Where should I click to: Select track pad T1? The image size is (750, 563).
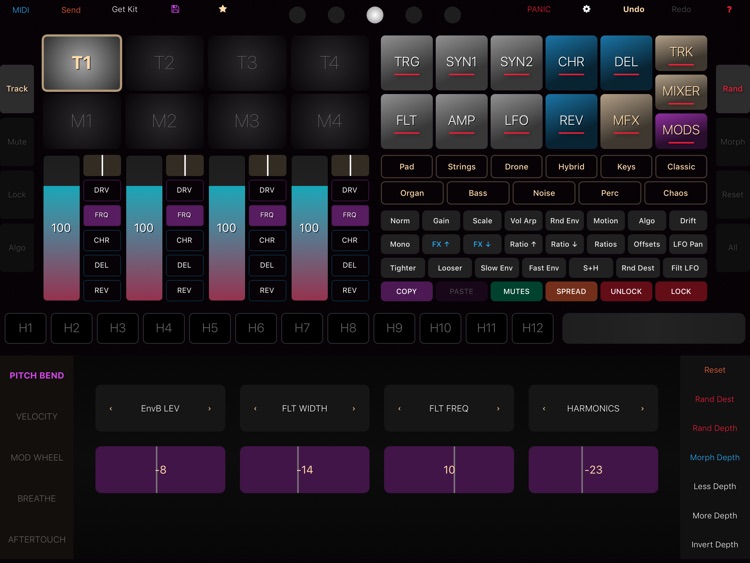click(x=82, y=63)
